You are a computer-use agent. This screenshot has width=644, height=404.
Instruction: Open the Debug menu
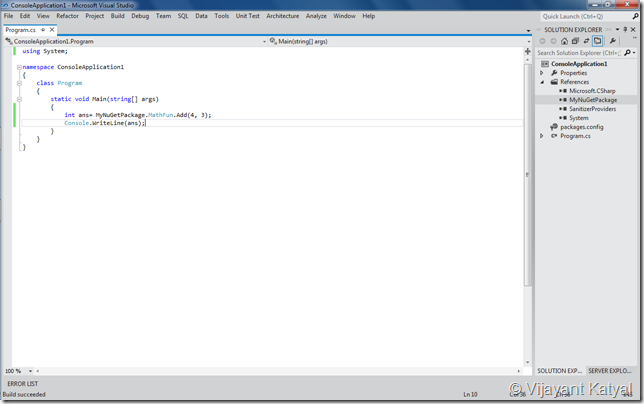(140, 16)
